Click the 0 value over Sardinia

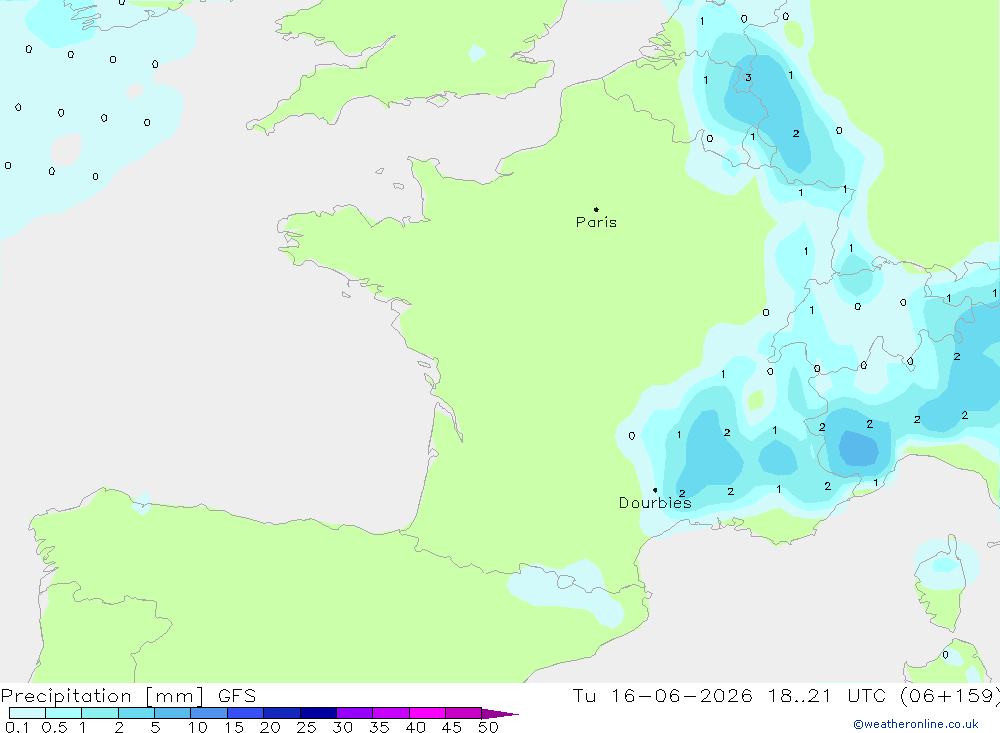[x=945, y=655]
